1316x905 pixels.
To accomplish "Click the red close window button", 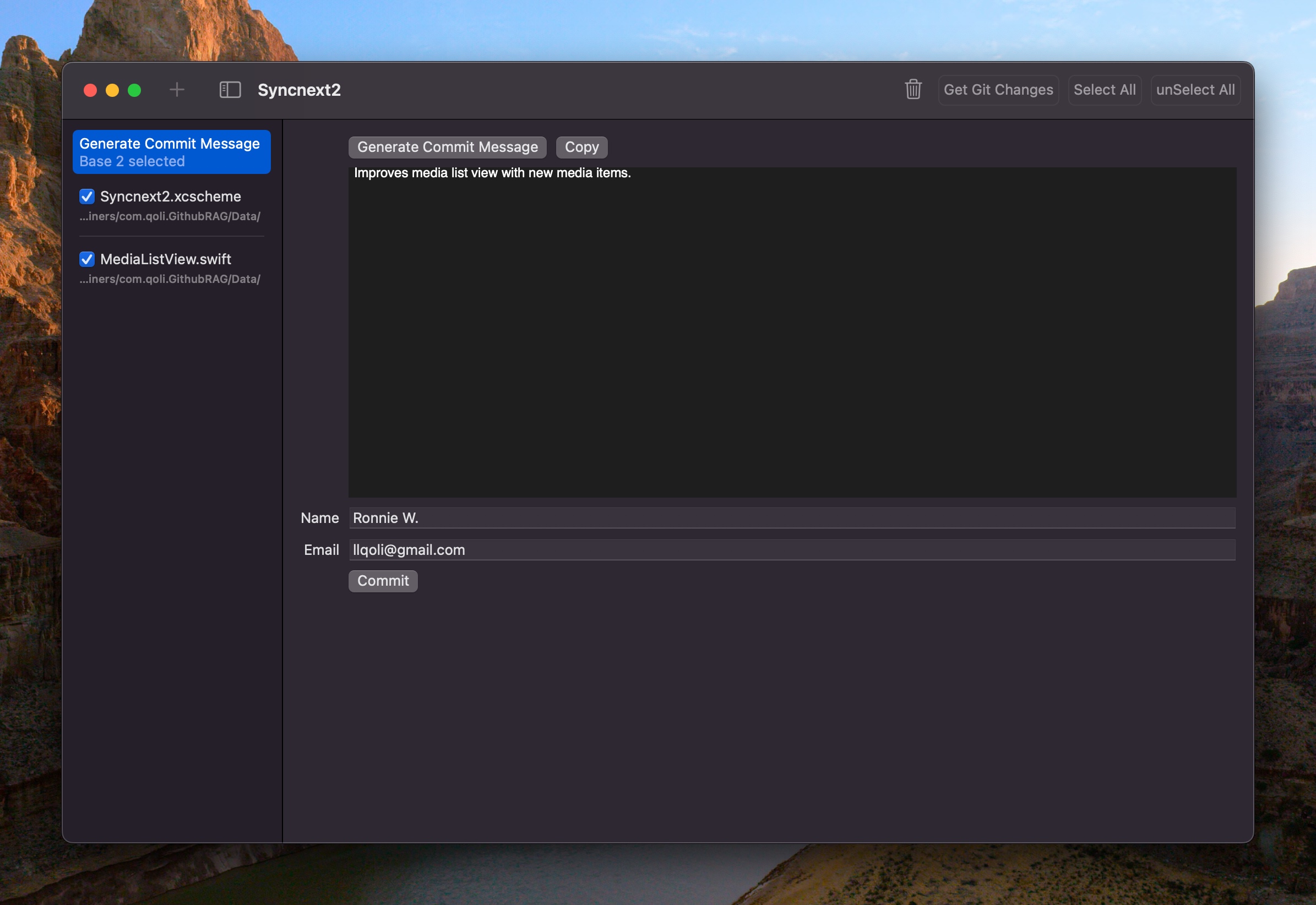I will coord(90,90).
